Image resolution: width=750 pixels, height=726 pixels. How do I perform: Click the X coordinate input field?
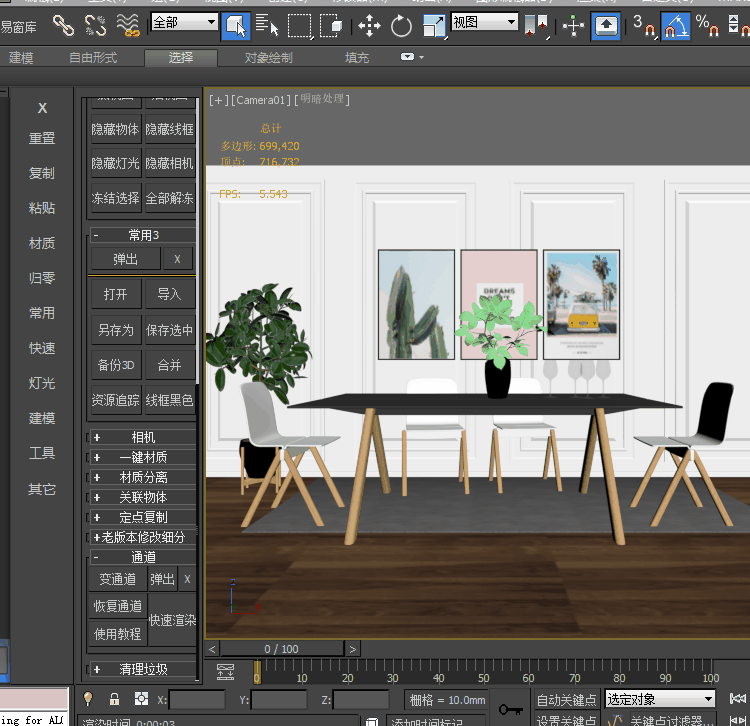point(197,699)
